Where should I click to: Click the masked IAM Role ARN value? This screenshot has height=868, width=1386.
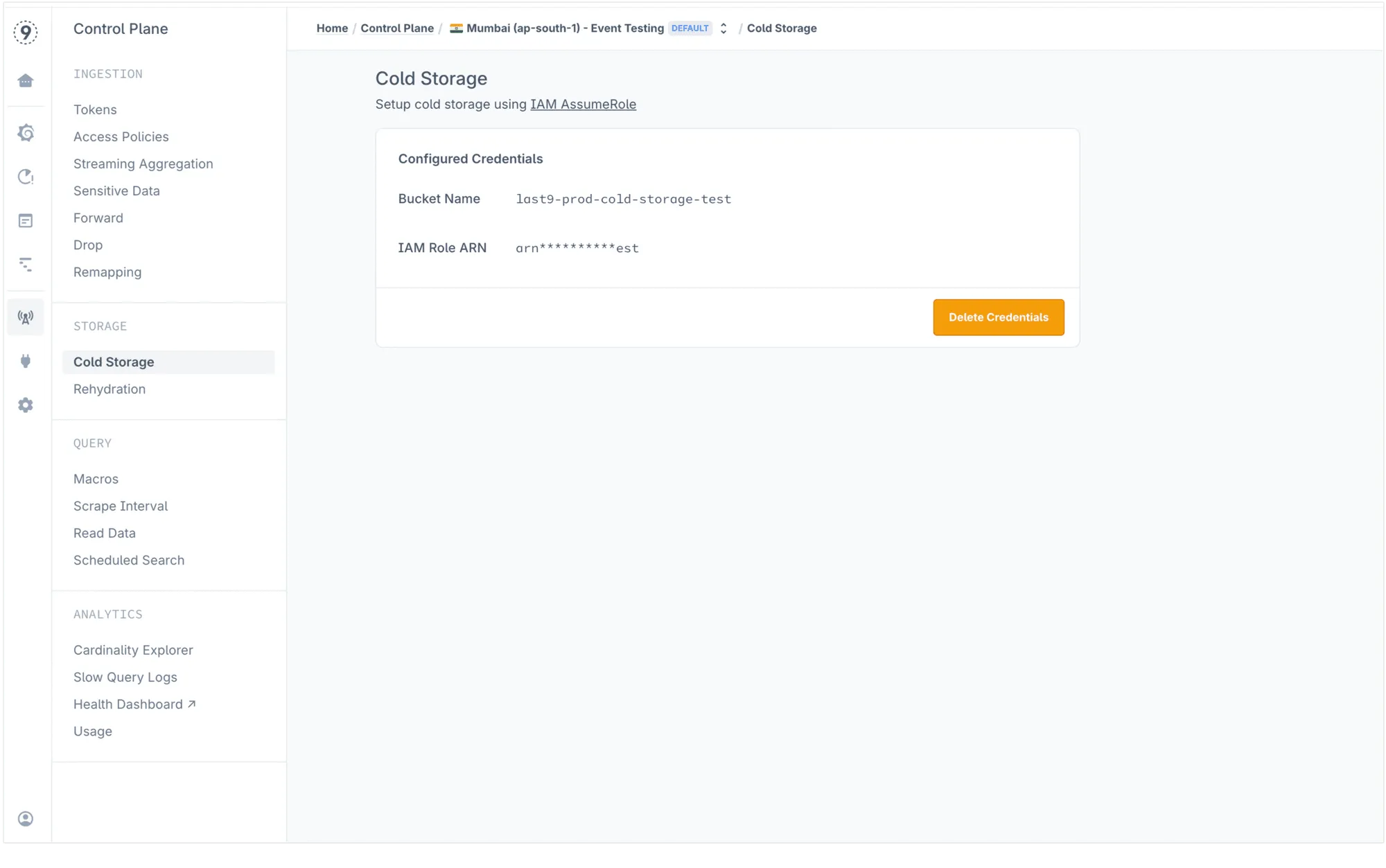coord(577,248)
